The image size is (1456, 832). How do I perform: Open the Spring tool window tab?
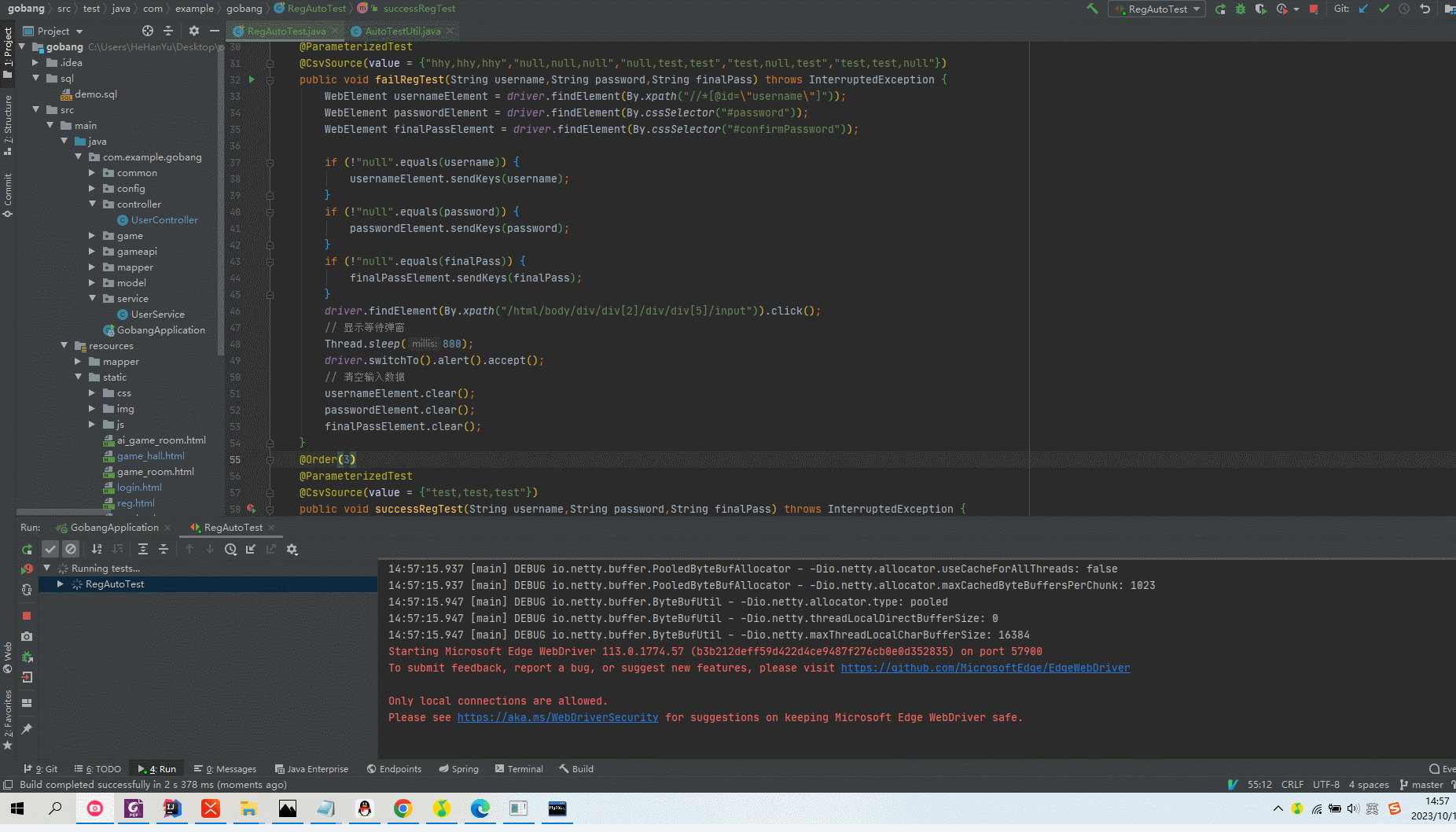pos(458,768)
